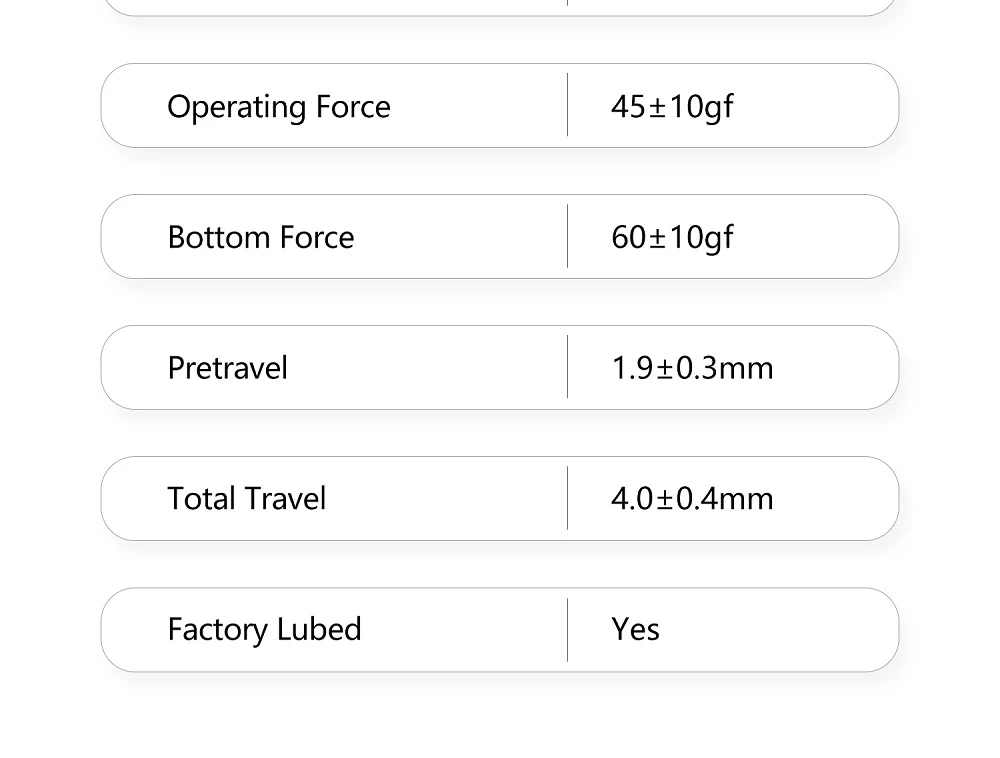Click the Operating Force label
This screenshot has width=1000, height=758.
click(278, 107)
